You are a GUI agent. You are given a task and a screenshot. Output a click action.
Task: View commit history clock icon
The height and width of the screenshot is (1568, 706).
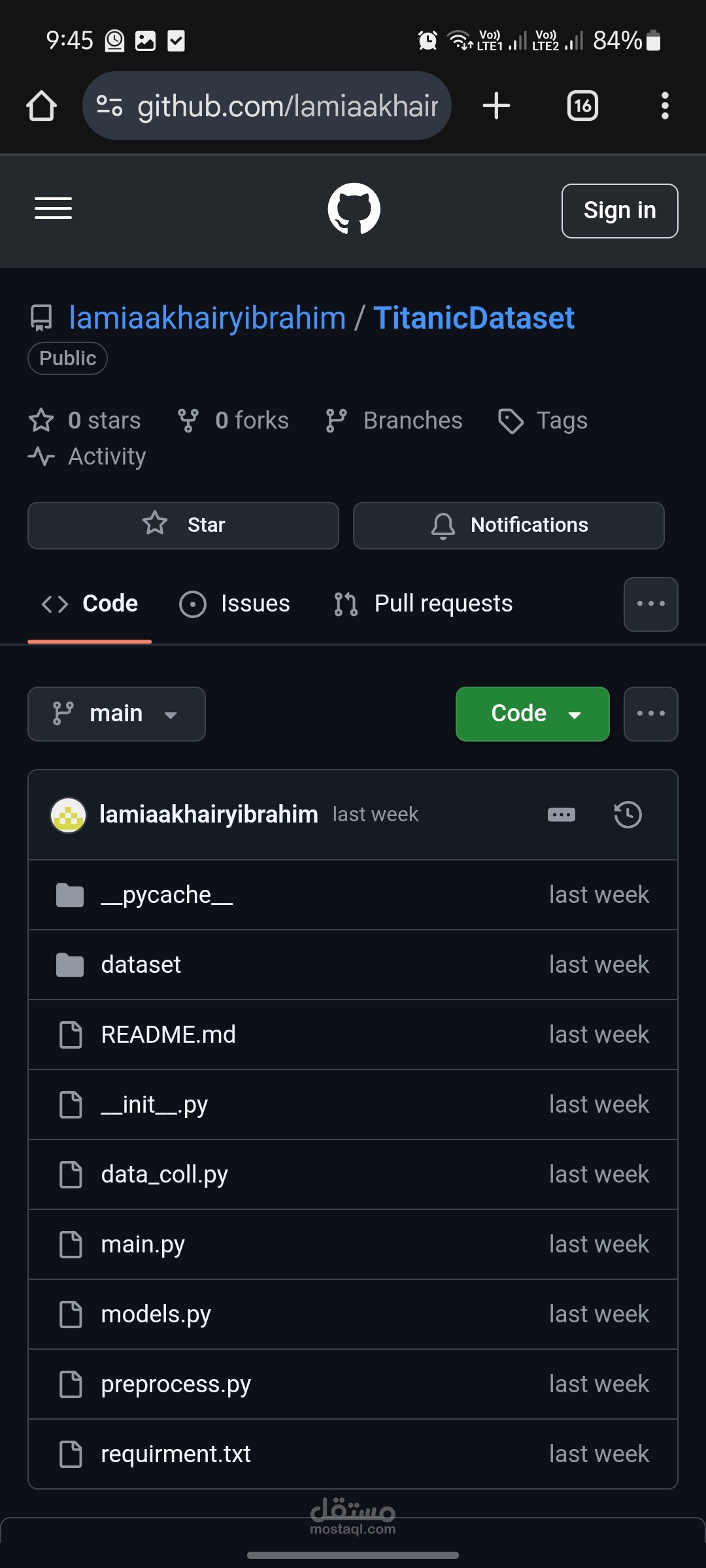tap(628, 815)
